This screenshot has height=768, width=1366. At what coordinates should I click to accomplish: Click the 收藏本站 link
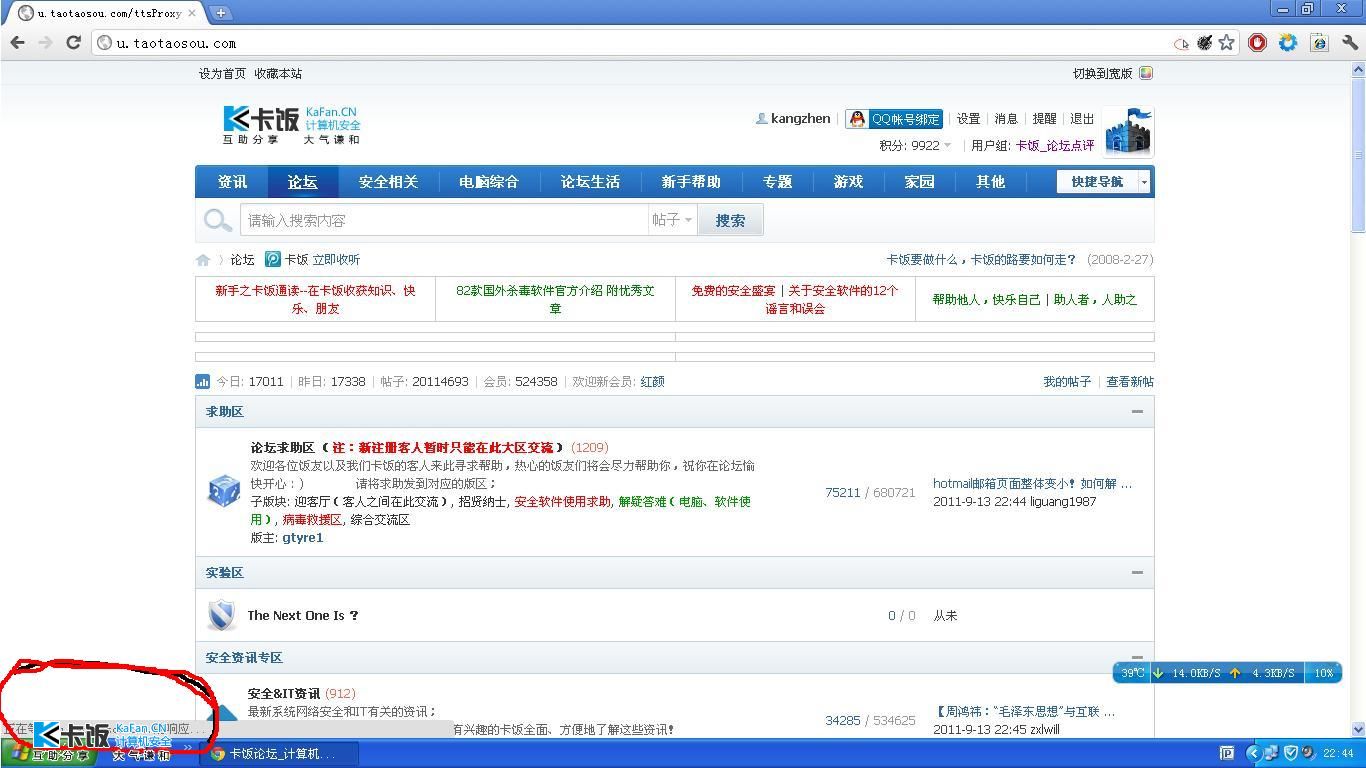pyautogui.click(x=278, y=73)
